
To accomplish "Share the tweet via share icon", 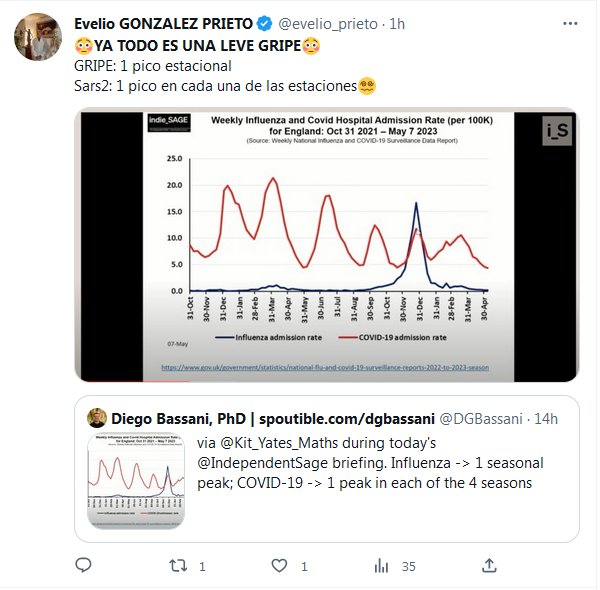I will tap(489, 566).
